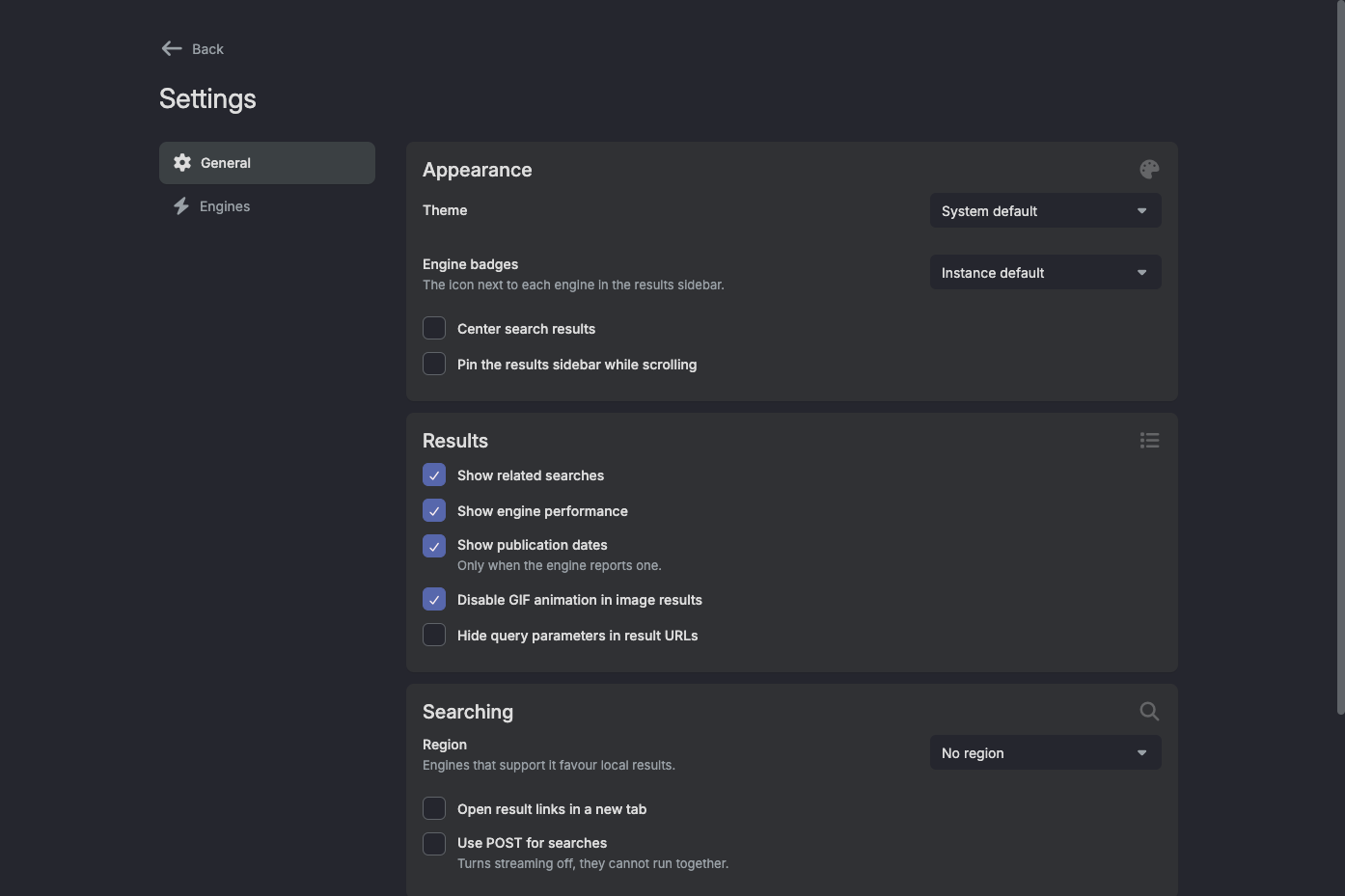Image resolution: width=1345 pixels, height=896 pixels.
Task: Click the page vertical scrollbar
Action: pyautogui.click(x=1340, y=357)
